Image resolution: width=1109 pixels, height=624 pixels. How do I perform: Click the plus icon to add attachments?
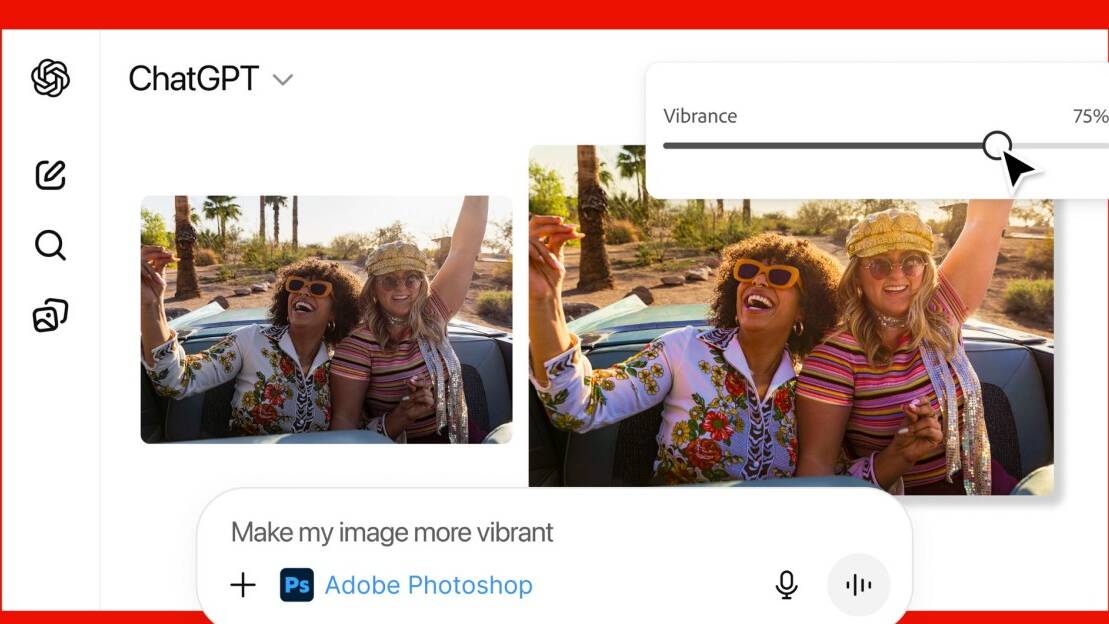(x=243, y=585)
